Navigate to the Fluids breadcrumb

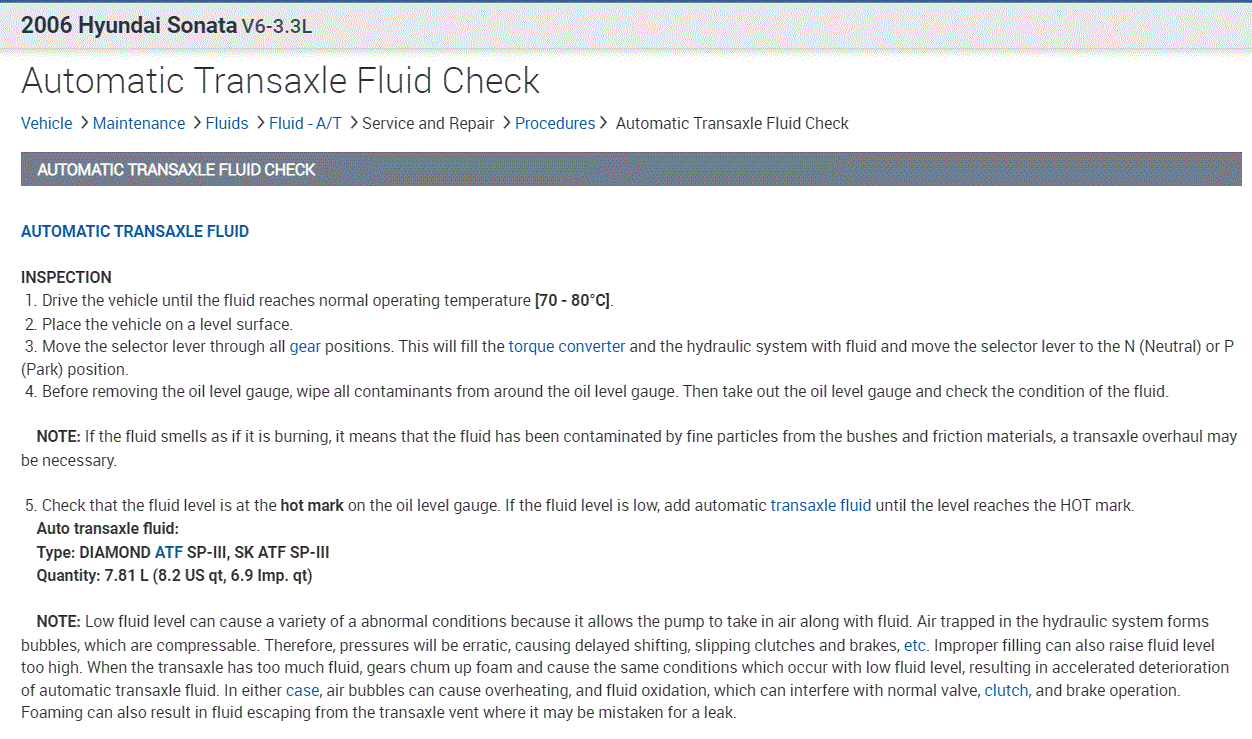coord(227,123)
